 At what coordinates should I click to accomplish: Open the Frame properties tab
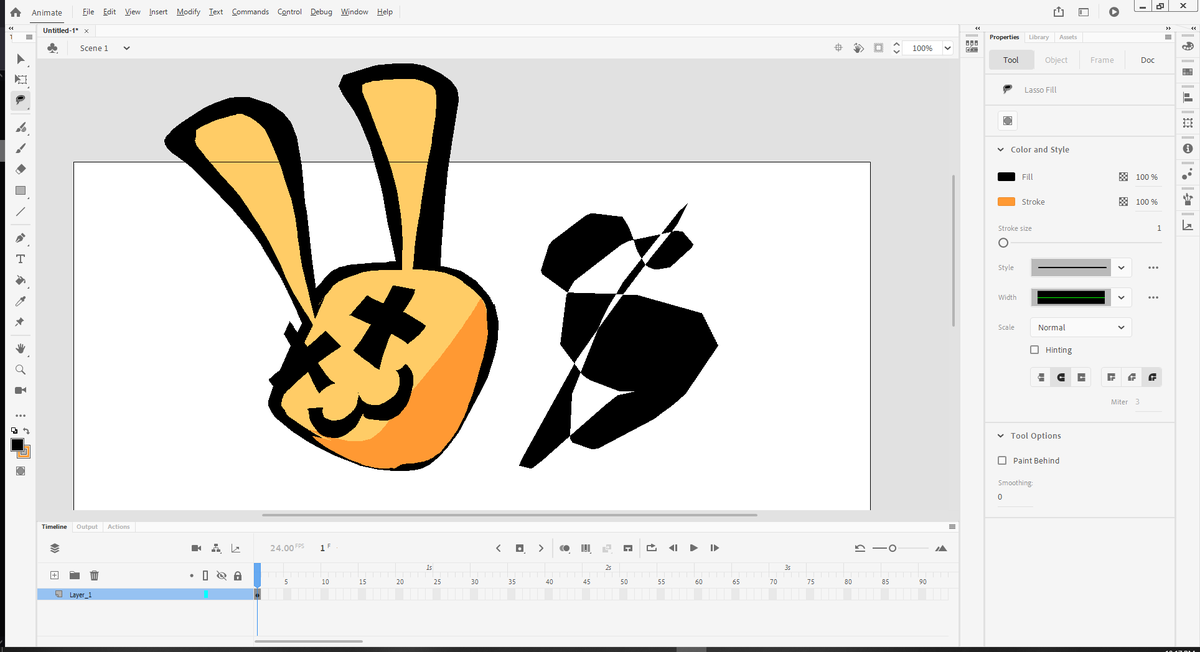pos(1102,60)
